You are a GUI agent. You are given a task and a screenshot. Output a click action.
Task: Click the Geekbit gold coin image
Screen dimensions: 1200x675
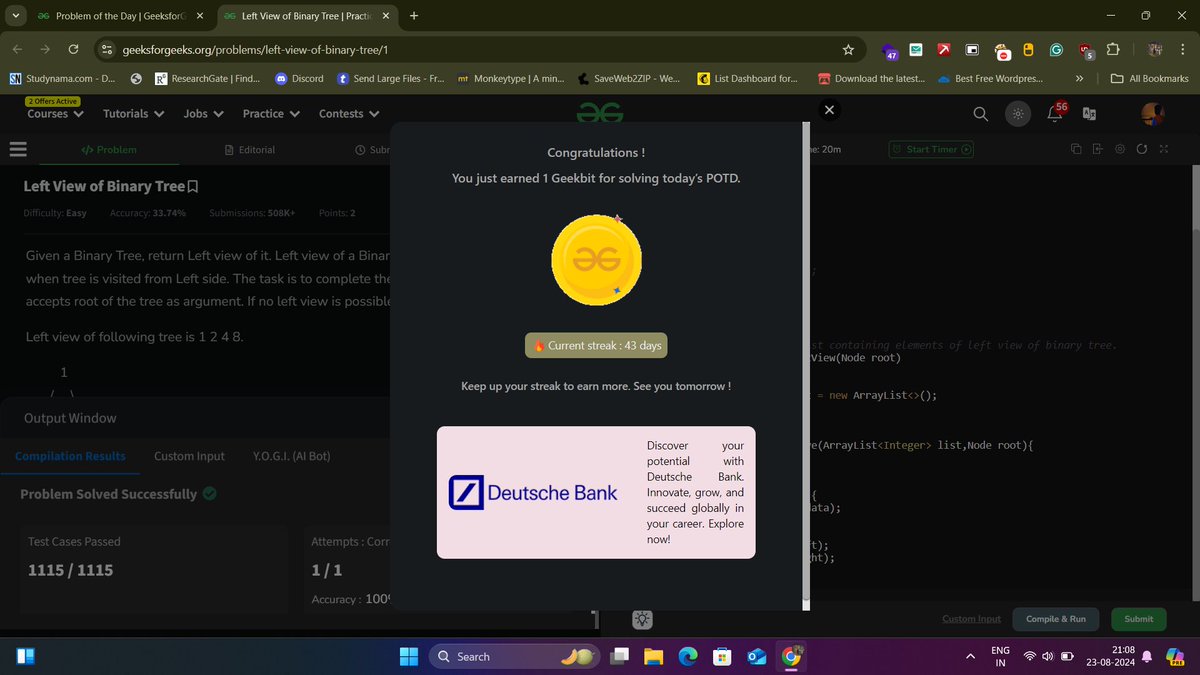(597, 260)
